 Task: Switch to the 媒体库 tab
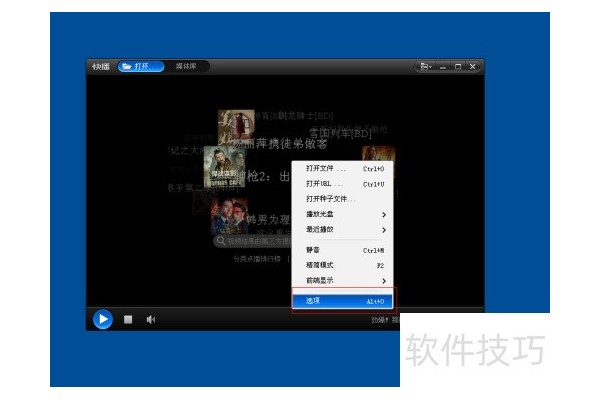(x=186, y=66)
